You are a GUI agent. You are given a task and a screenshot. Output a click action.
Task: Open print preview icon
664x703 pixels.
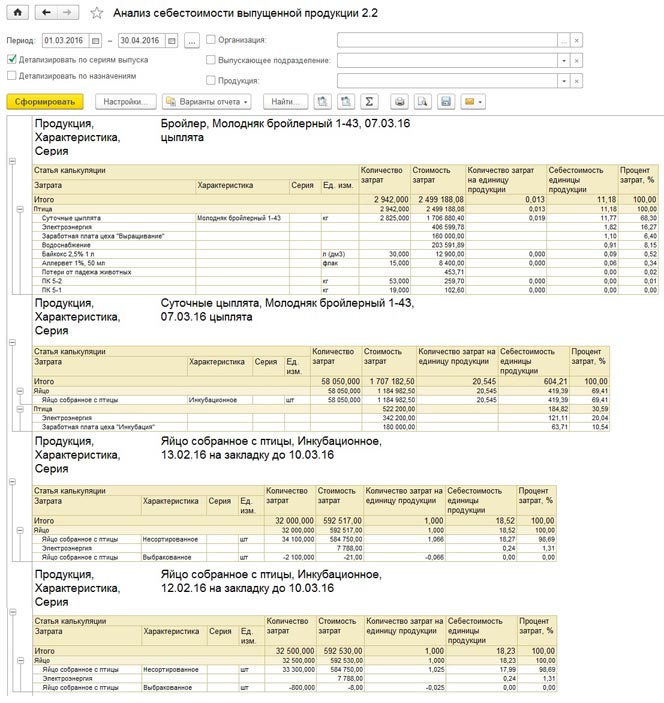[x=422, y=102]
